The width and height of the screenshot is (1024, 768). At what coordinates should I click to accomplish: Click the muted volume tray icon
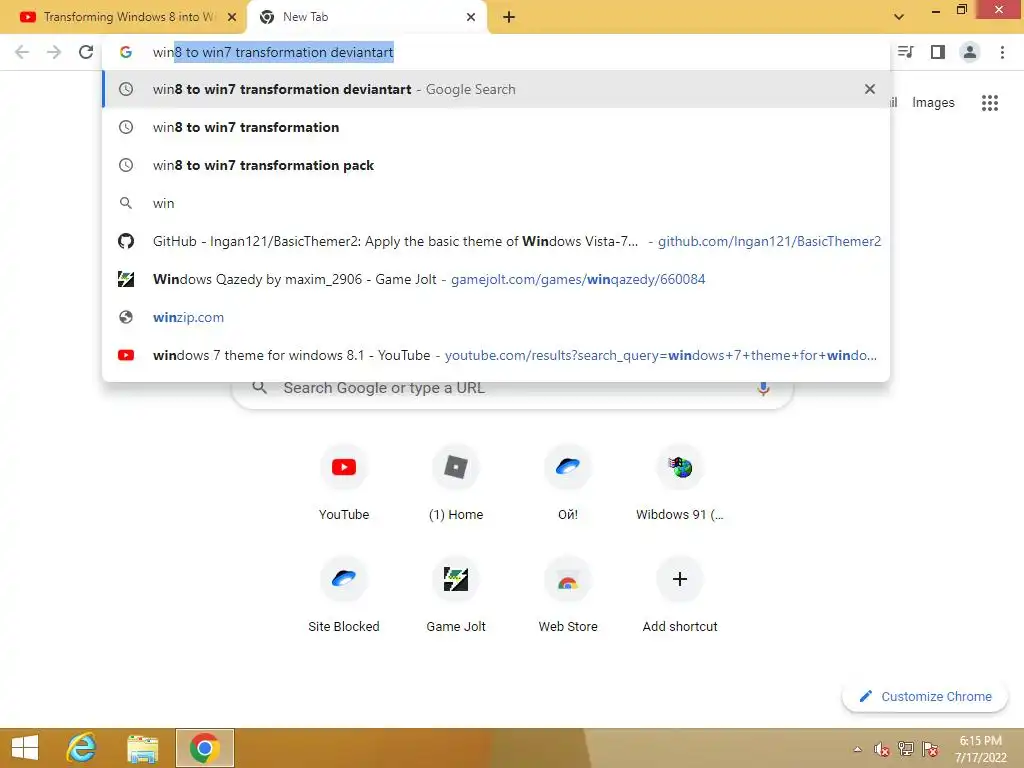881,749
